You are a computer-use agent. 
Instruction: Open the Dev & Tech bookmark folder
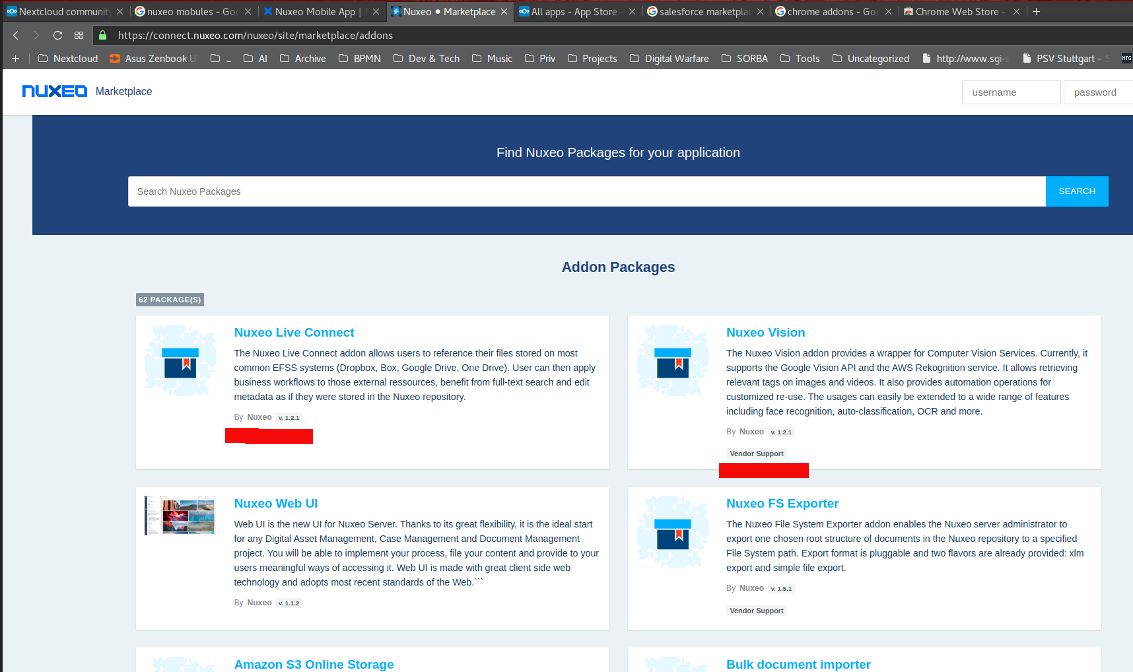click(x=426, y=59)
